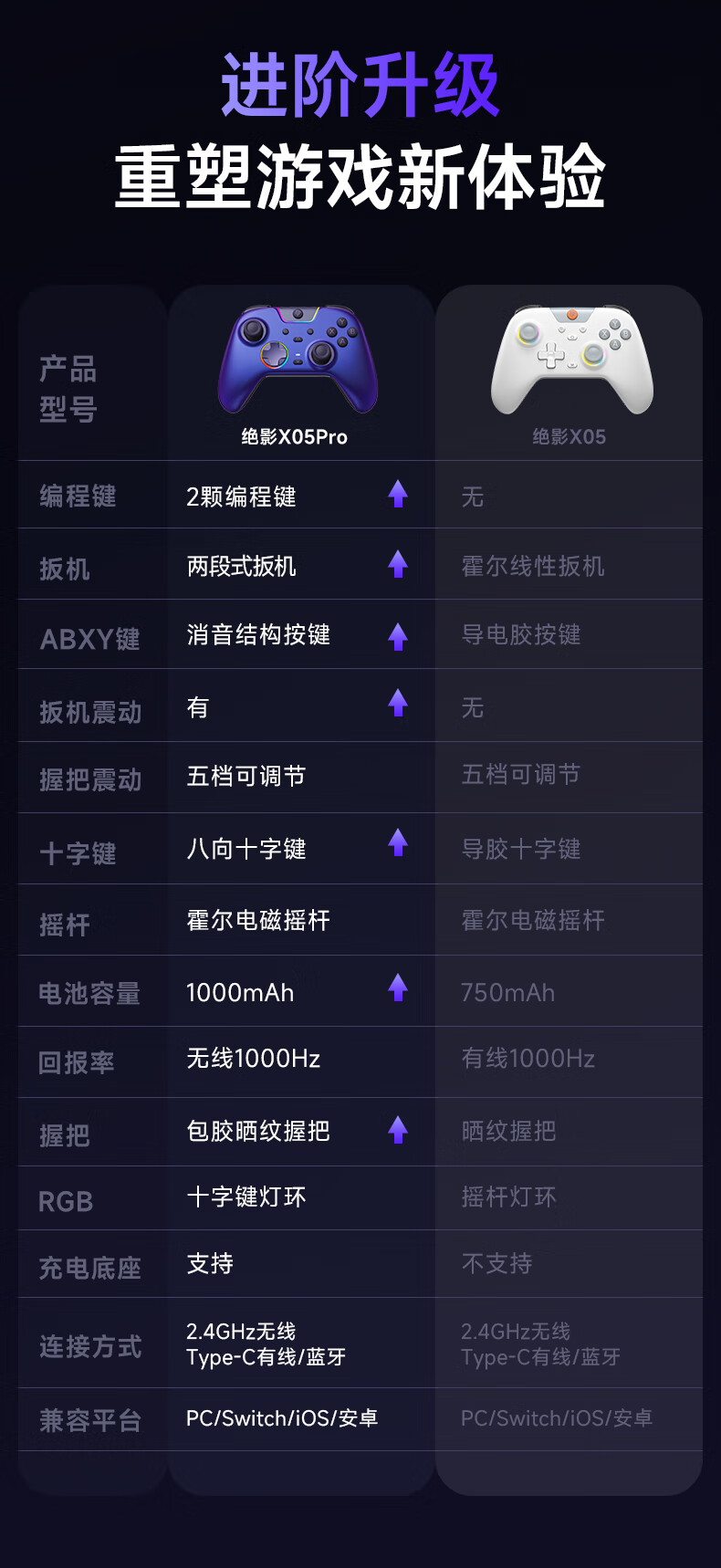Viewport: 721px width, 1568px height.
Task: Click the 无线1000Hz spec text
Action: point(253,1059)
